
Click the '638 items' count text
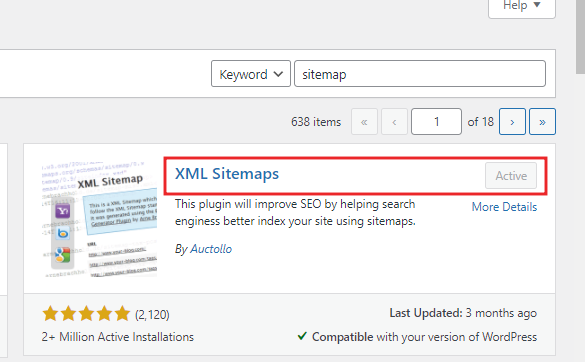(316, 122)
